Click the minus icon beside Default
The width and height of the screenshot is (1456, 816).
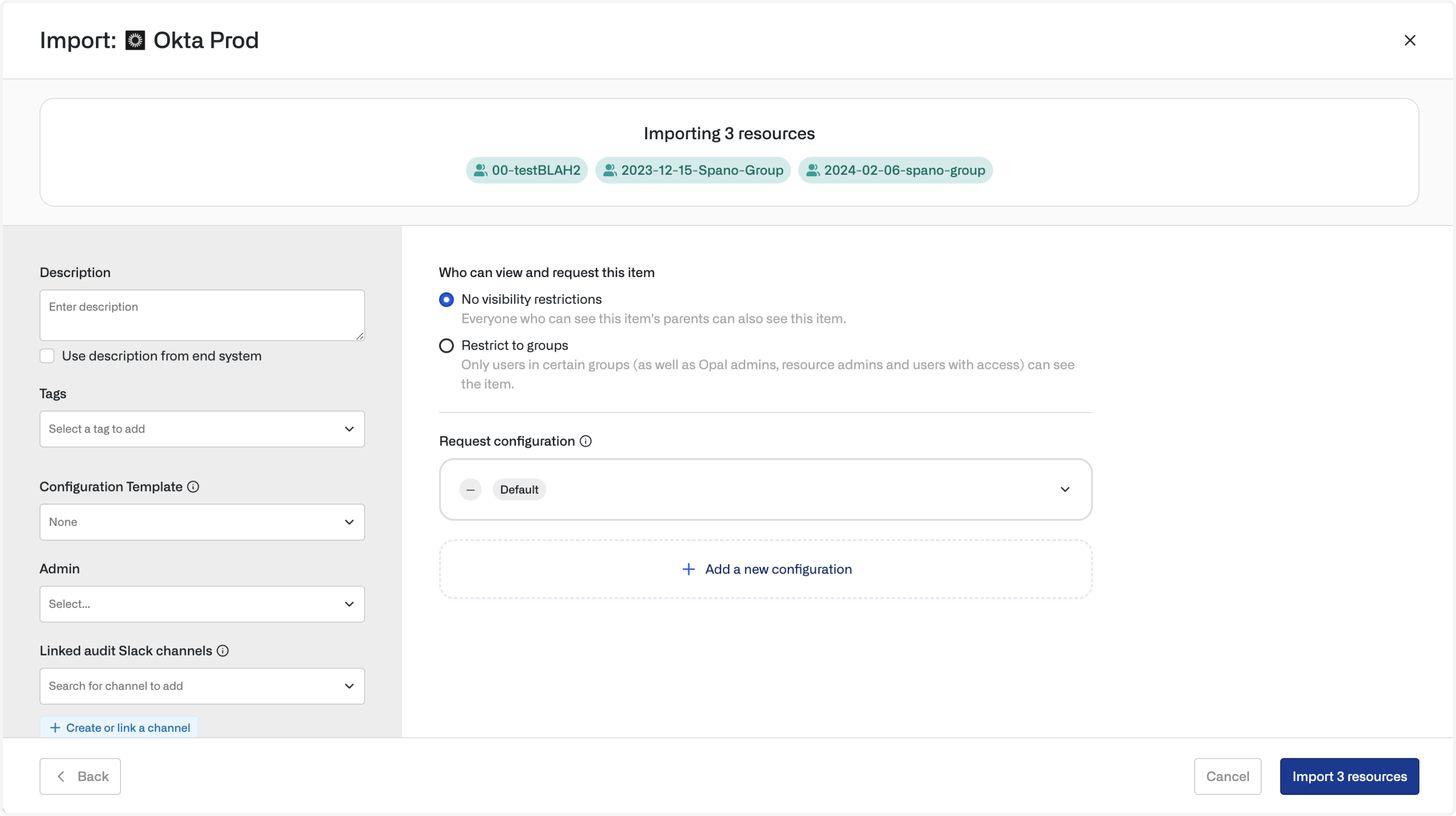point(470,489)
